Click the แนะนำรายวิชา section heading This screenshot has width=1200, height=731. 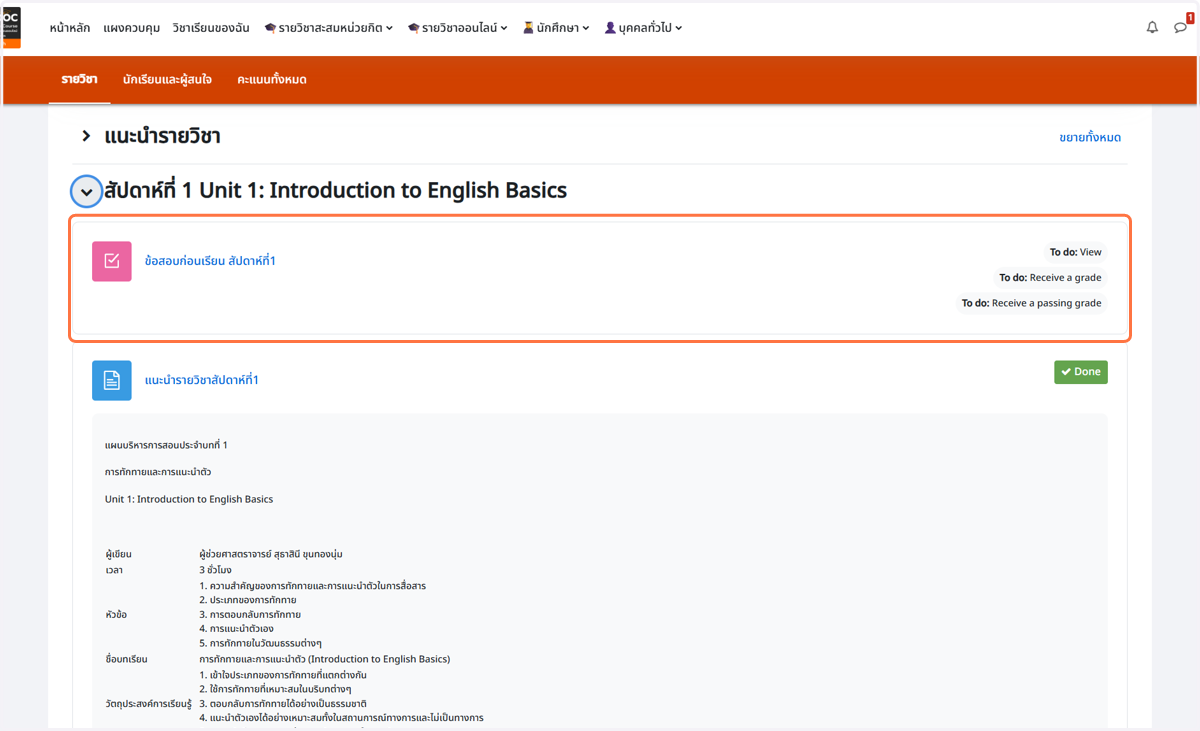[x=162, y=136]
